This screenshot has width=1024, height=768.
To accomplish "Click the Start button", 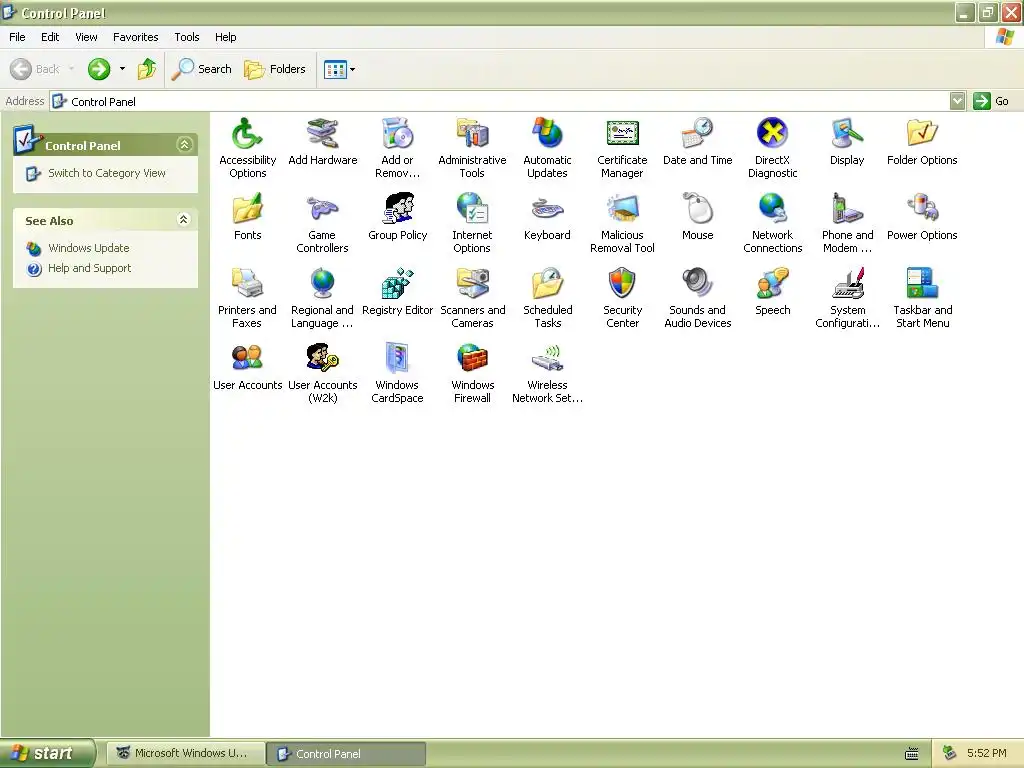I will click(47, 753).
